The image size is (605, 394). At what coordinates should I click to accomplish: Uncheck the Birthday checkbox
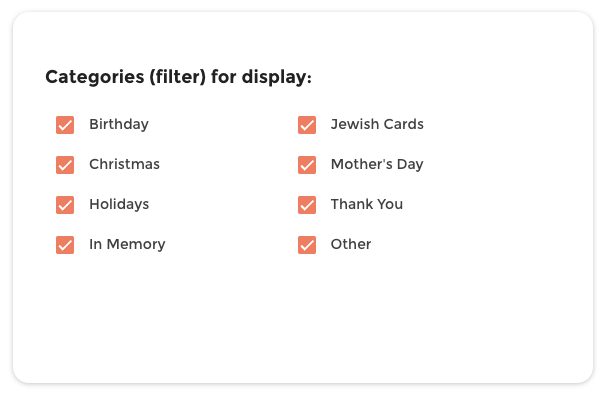click(65, 125)
